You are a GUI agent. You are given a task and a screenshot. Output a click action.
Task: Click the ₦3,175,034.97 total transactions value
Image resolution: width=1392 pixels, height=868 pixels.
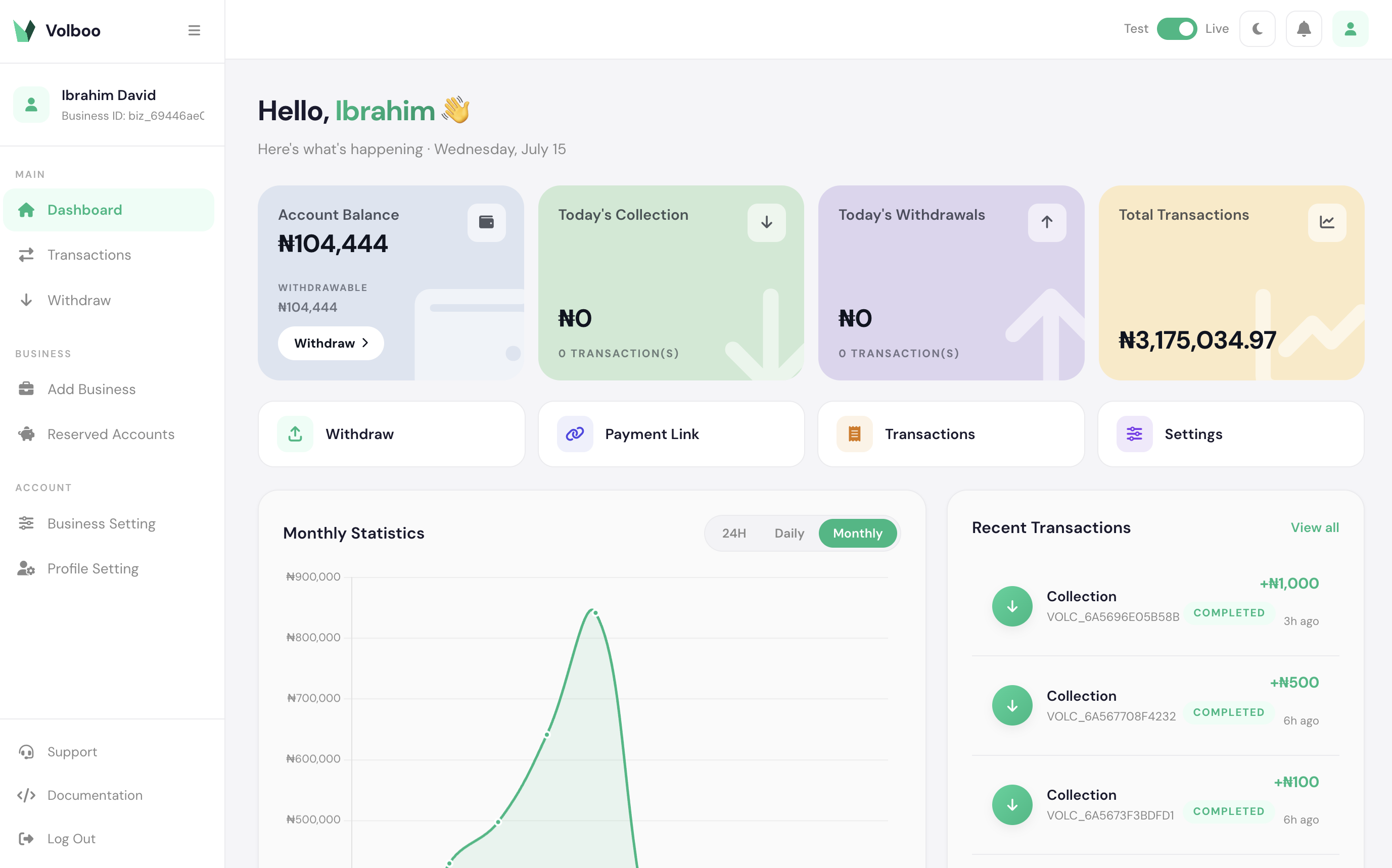click(1197, 341)
